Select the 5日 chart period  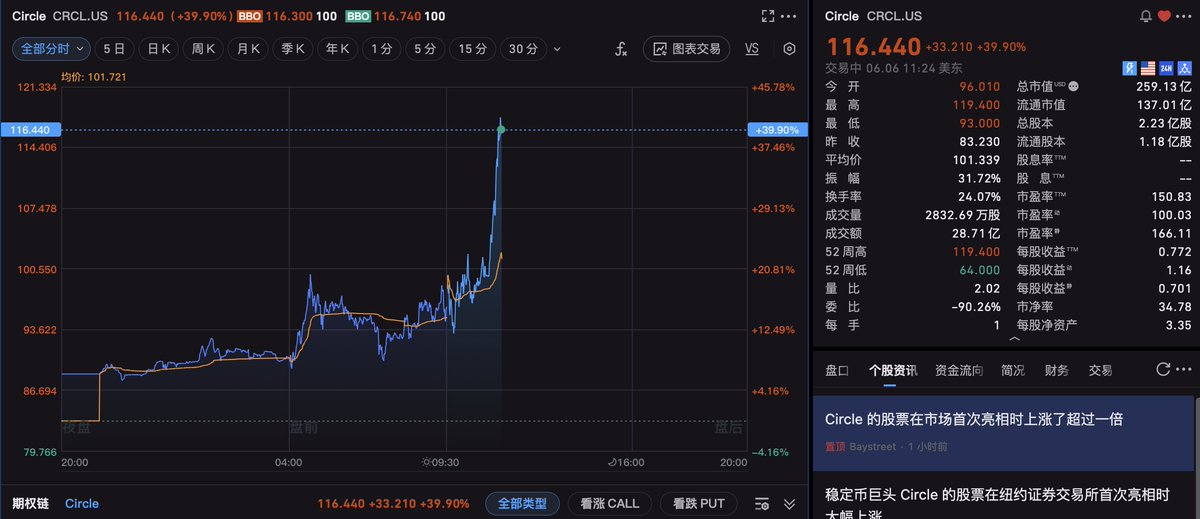tap(115, 48)
